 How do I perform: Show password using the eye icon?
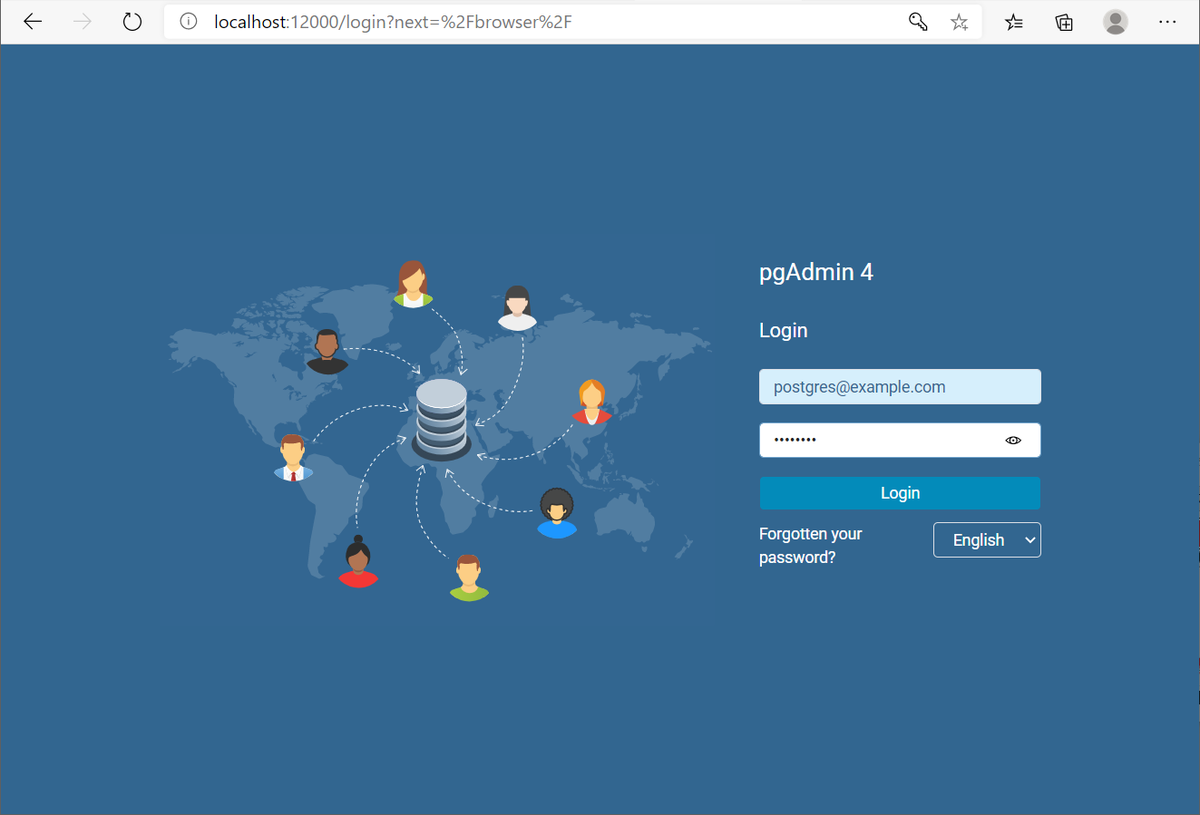pos(1013,440)
